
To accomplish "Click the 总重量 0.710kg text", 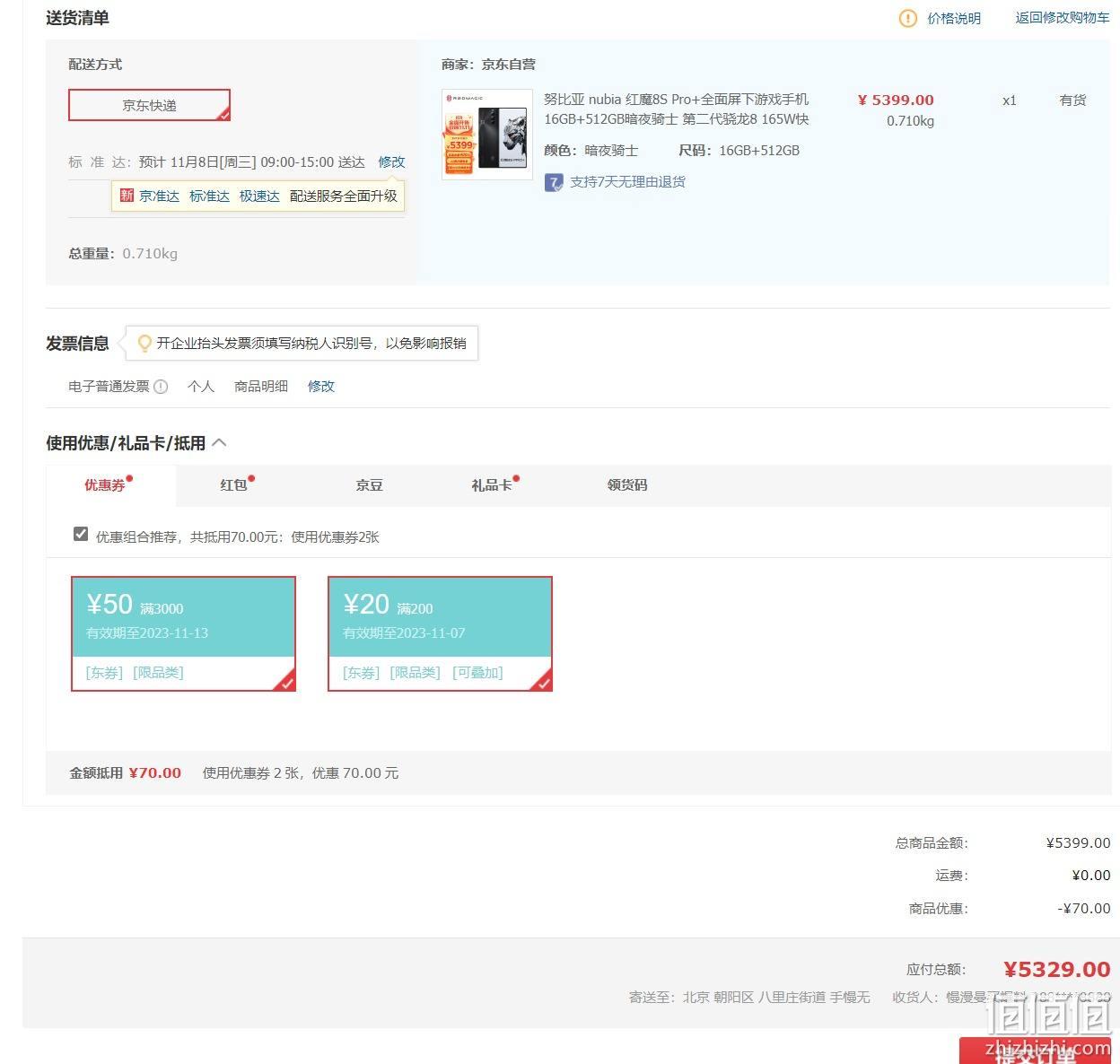I will click(123, 254).
